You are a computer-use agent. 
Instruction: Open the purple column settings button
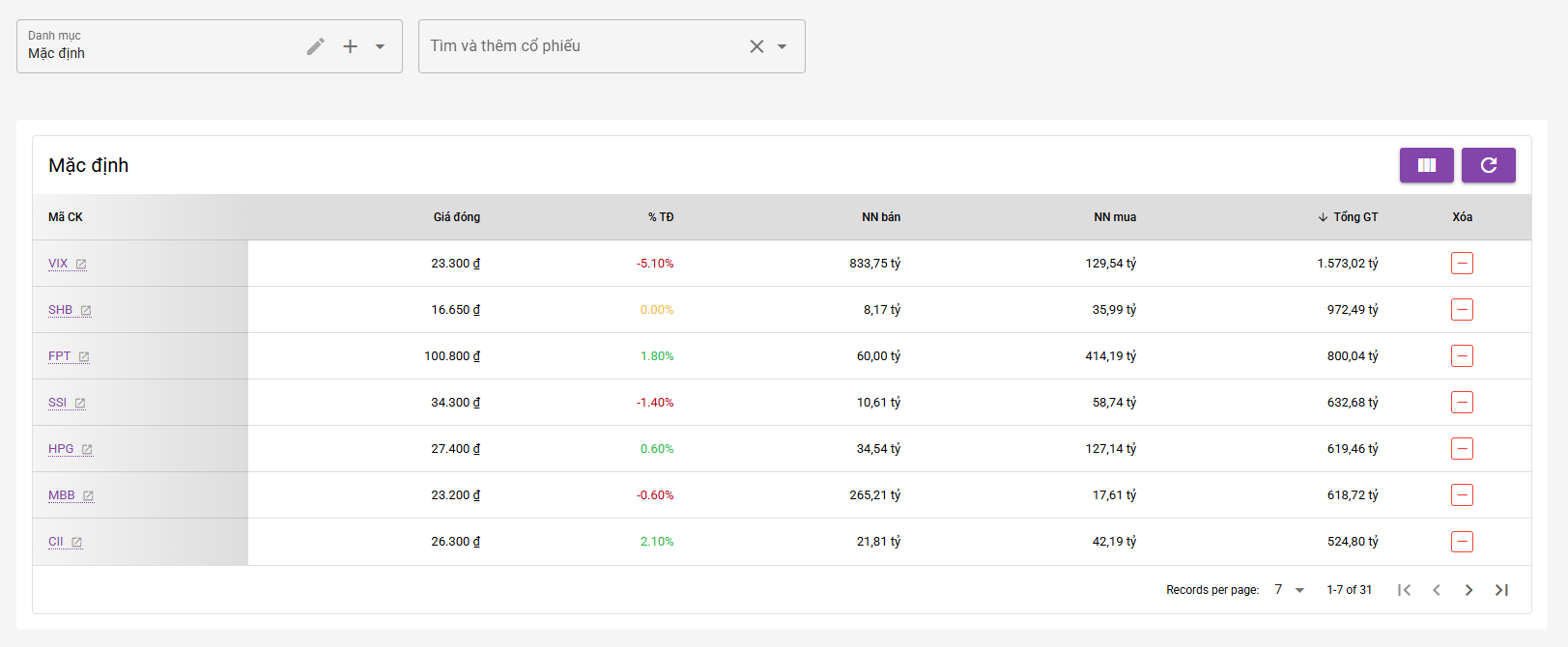click(1426, 165)
